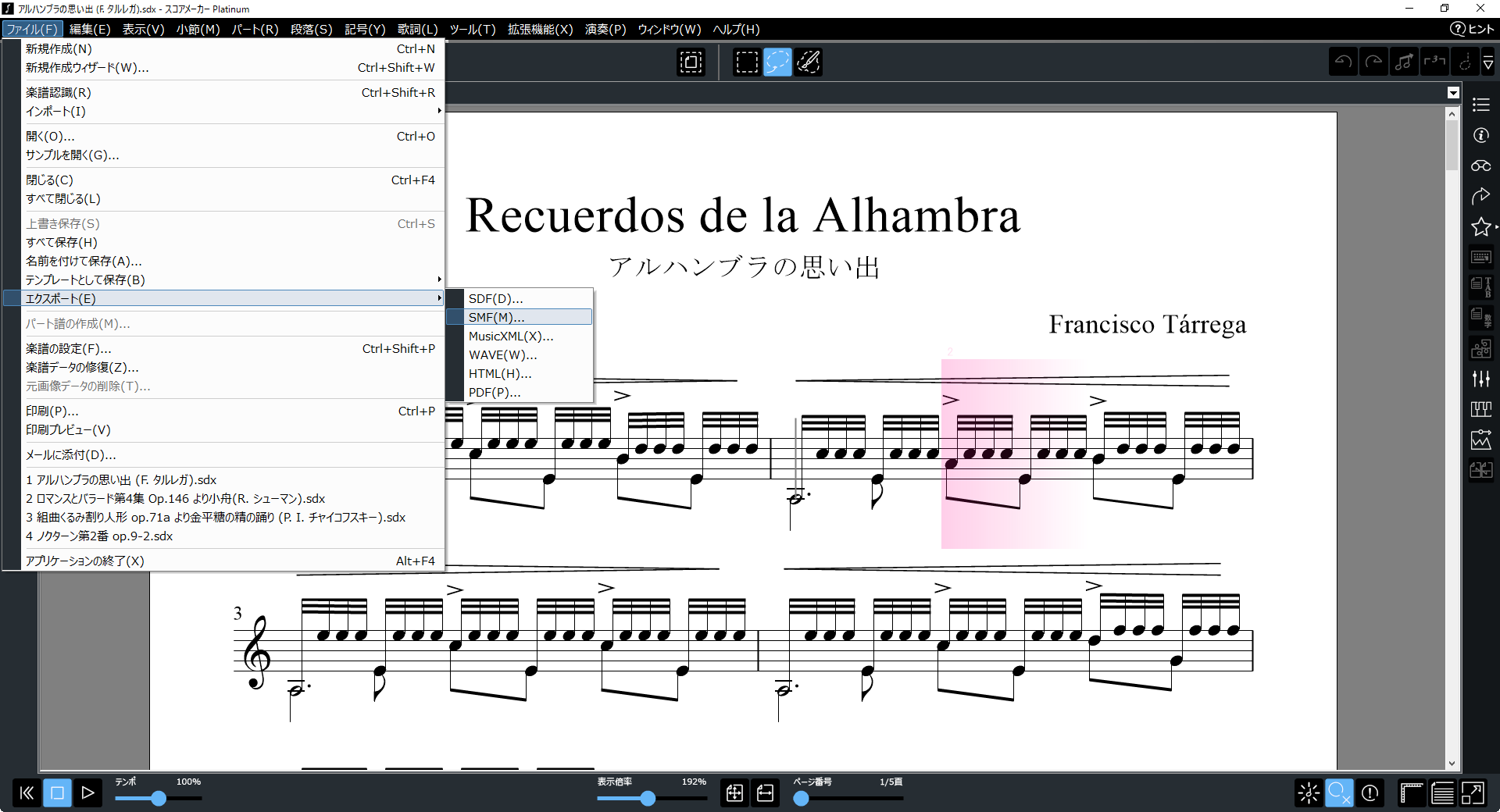This screenshot has width=1500, height=812.
Task: Open the 記号(Y) menu
Action: (365, 29)
